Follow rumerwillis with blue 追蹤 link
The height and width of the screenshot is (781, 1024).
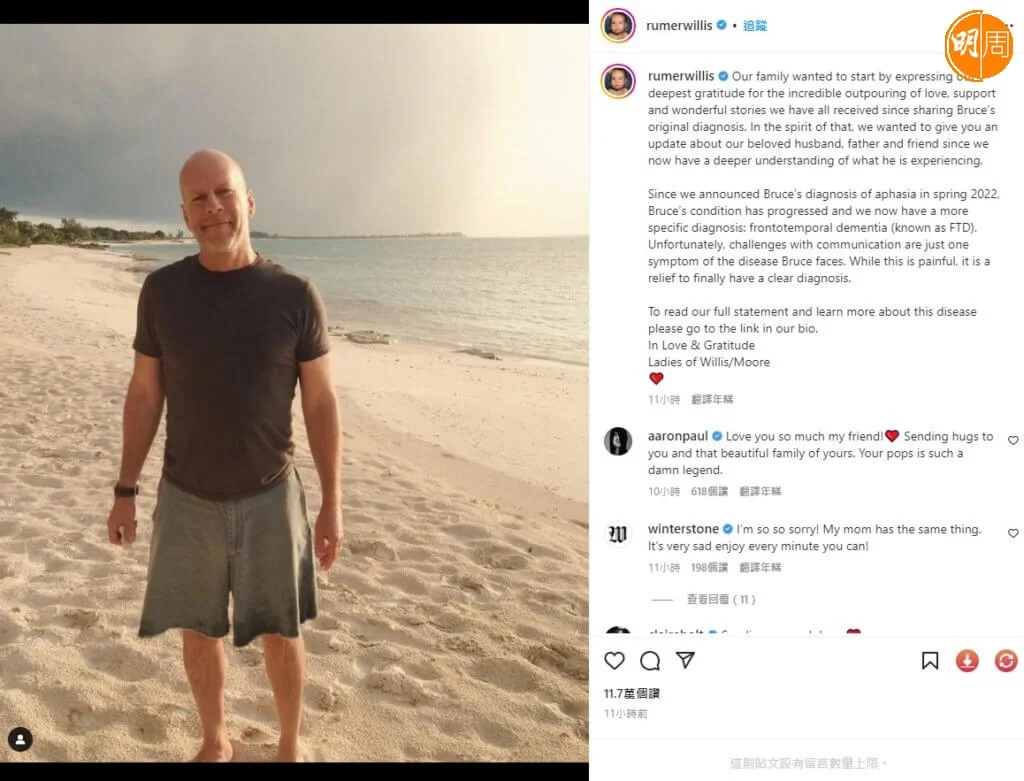(755, 25)
